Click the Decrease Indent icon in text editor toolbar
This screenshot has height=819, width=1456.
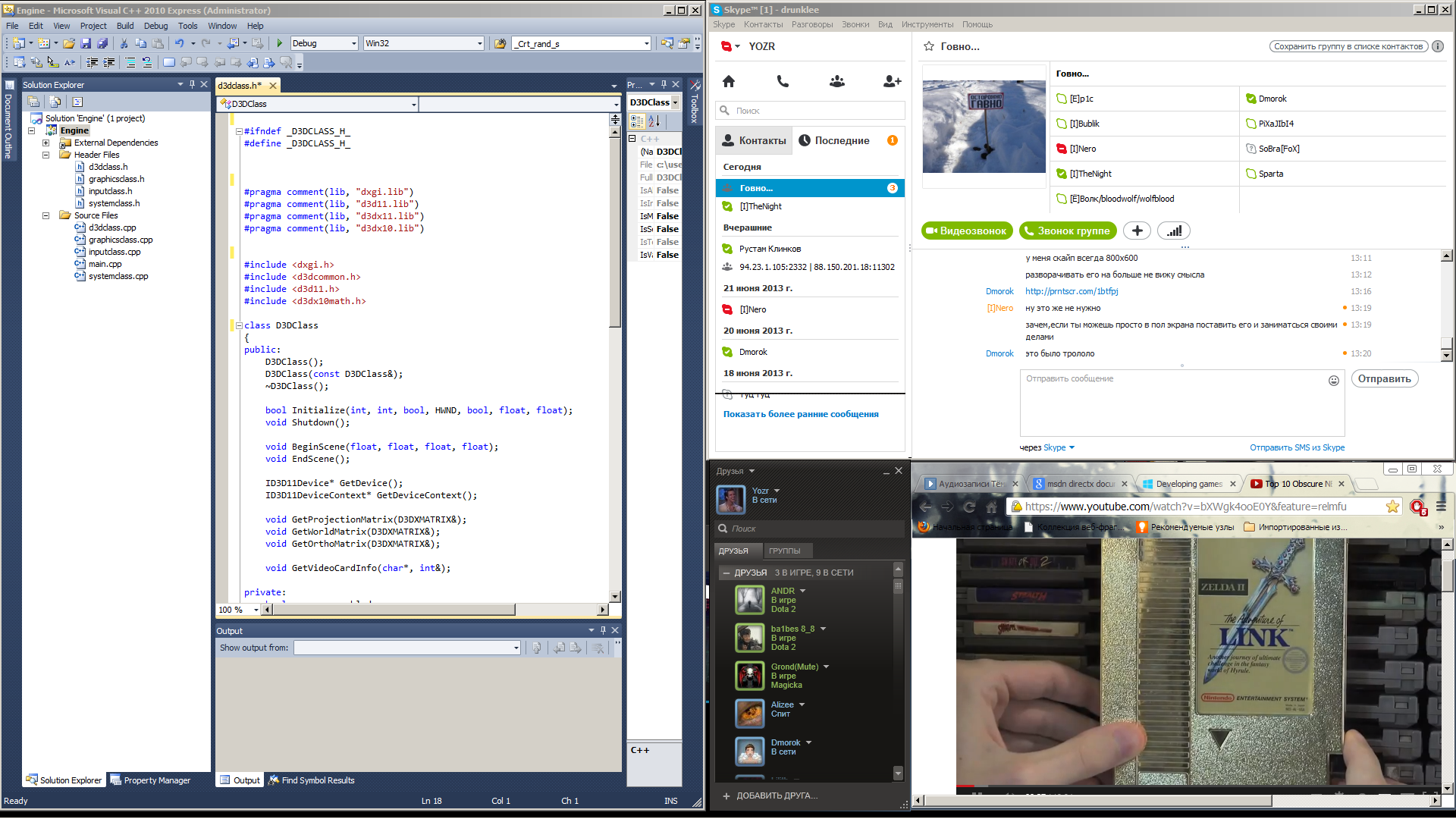click(92, 62)
